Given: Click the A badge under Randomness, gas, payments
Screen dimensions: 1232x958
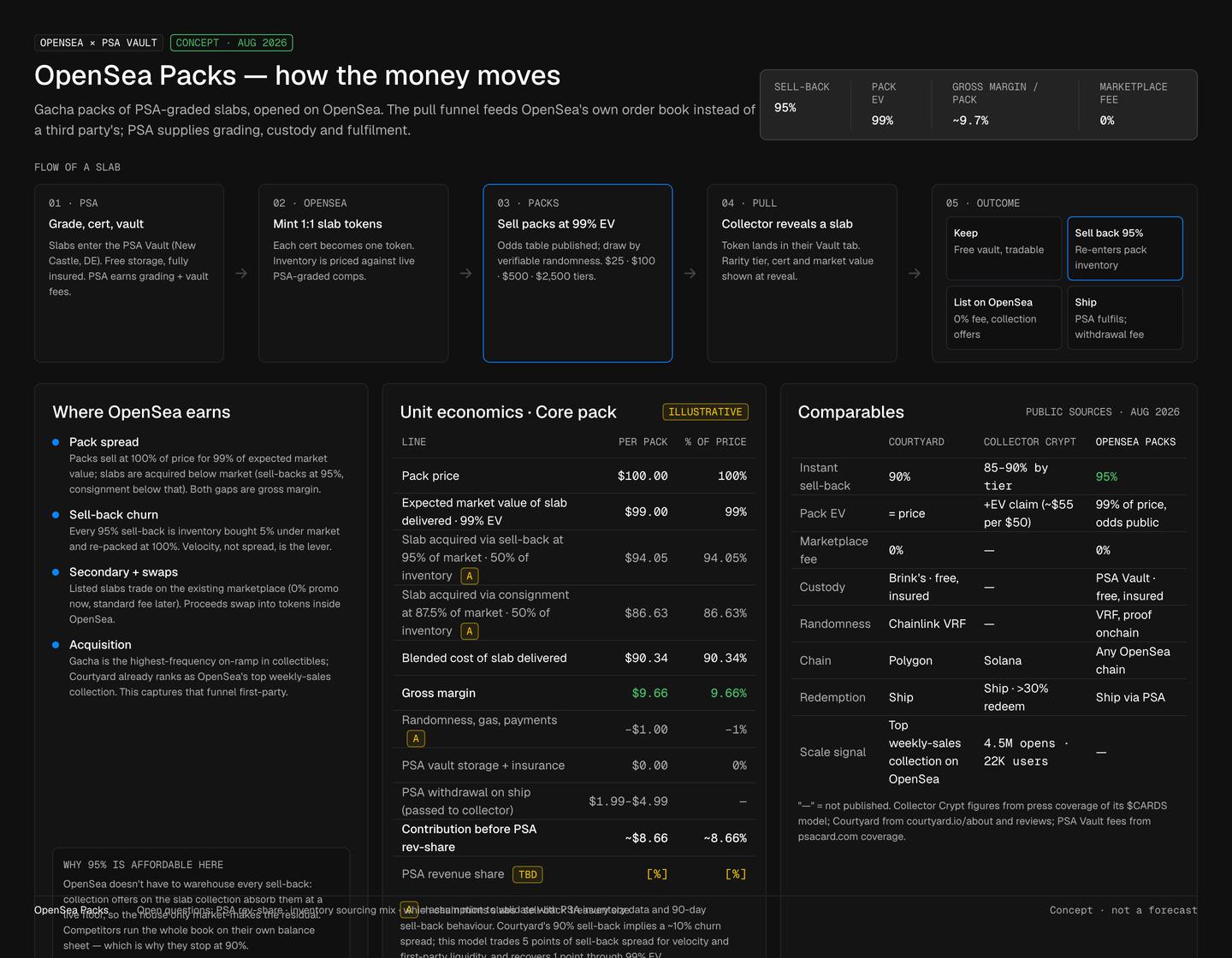Looking at the screenshot, I should (x=416, y=739).
